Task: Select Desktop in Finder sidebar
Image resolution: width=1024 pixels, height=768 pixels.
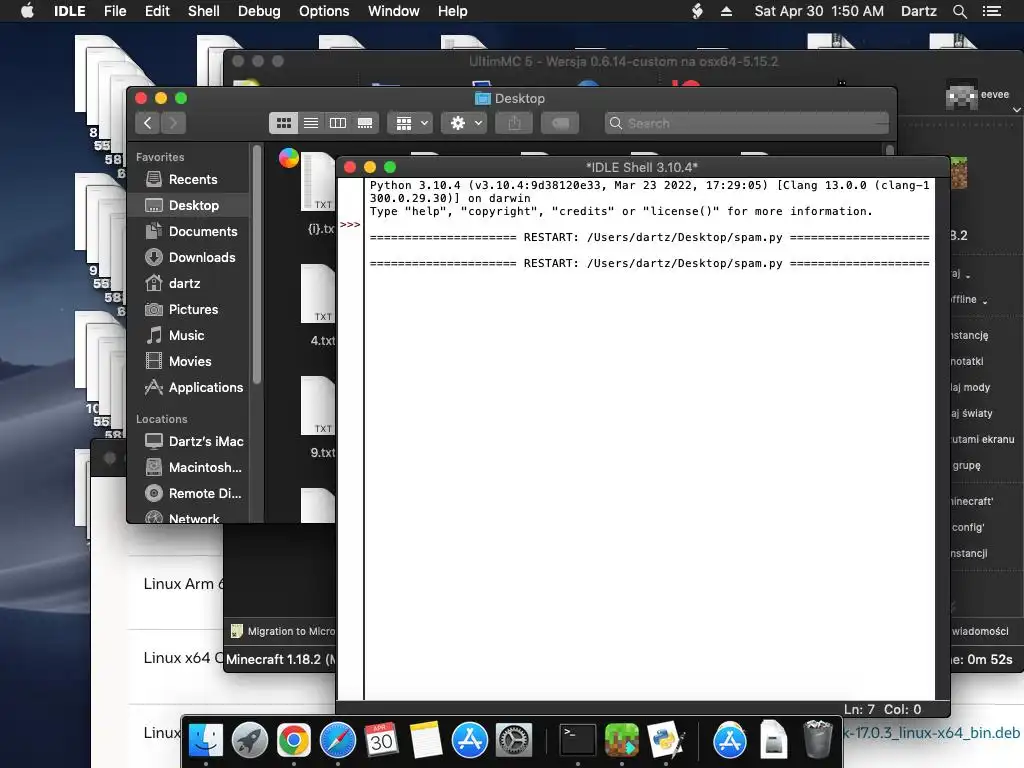Action: (x=188, y=205)
